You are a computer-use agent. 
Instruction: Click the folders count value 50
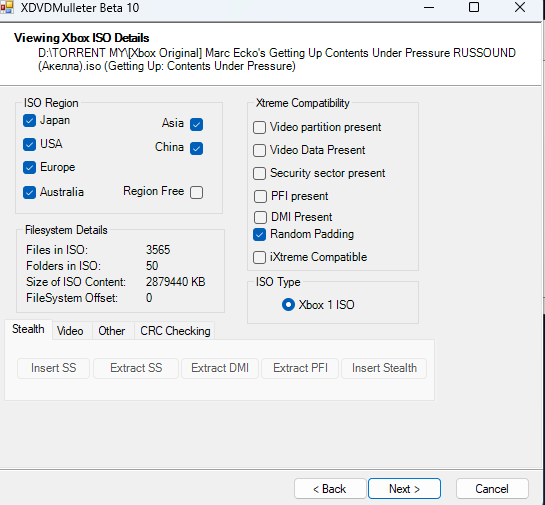[152, 266]
